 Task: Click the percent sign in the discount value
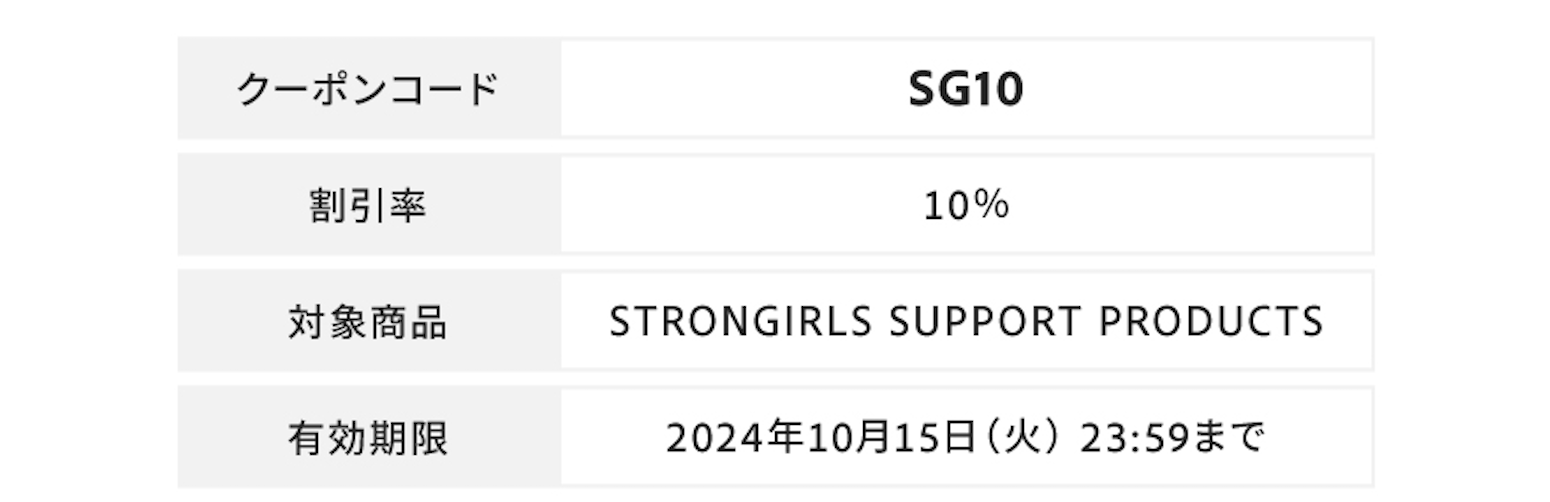coord(993,206)
